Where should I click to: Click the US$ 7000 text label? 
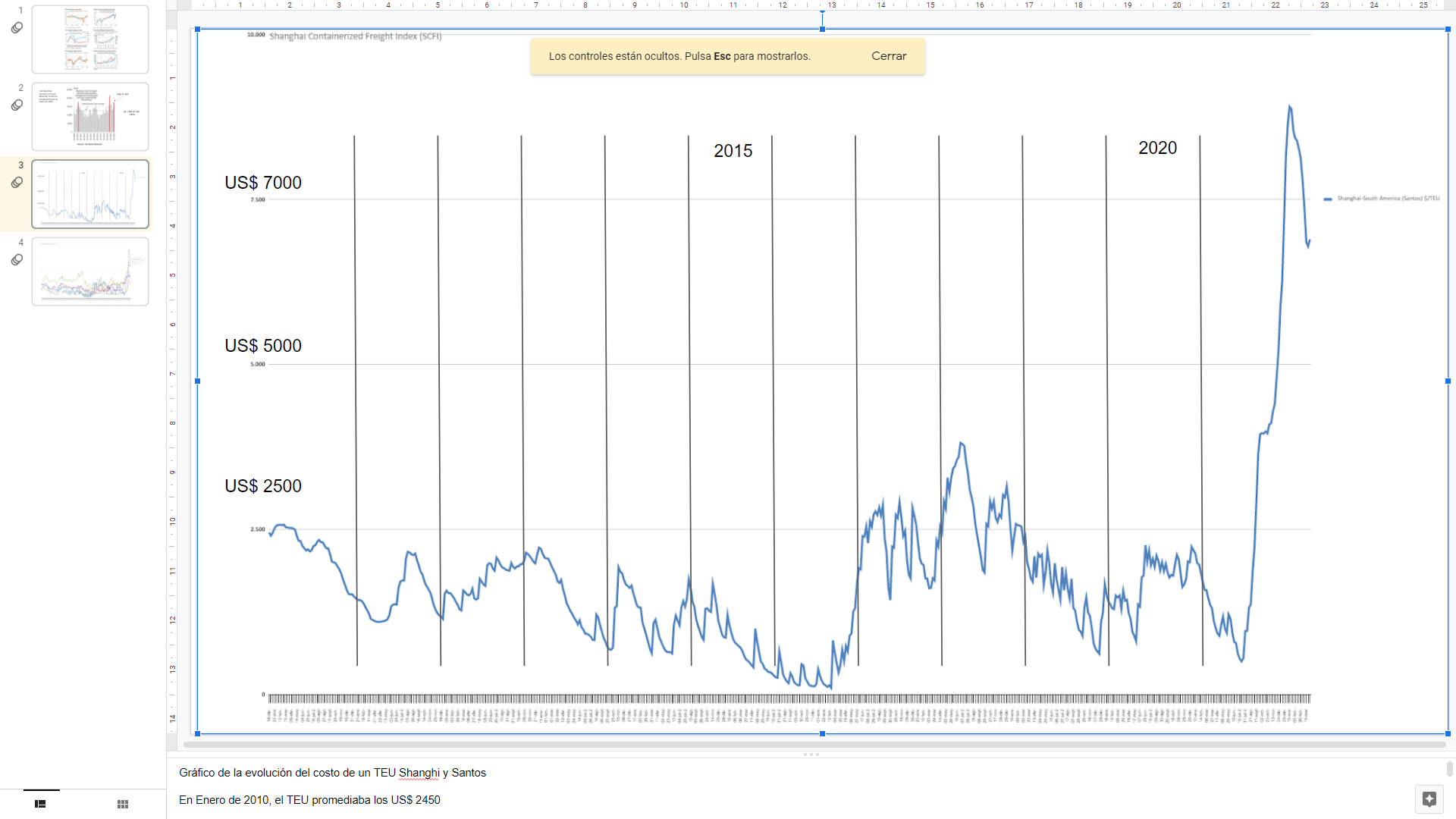click(263, 183)
